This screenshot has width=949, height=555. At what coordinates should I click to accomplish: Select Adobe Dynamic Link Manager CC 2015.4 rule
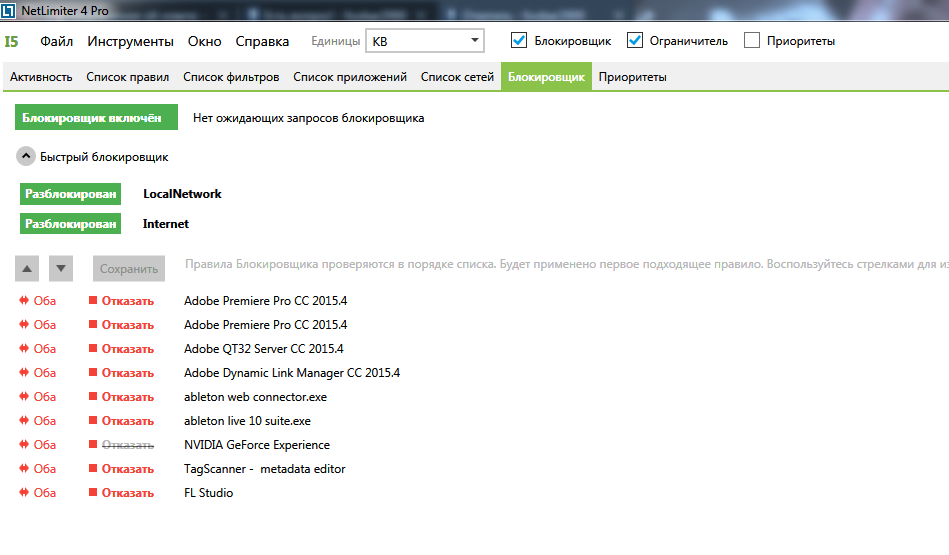click(x=292, y=373)
